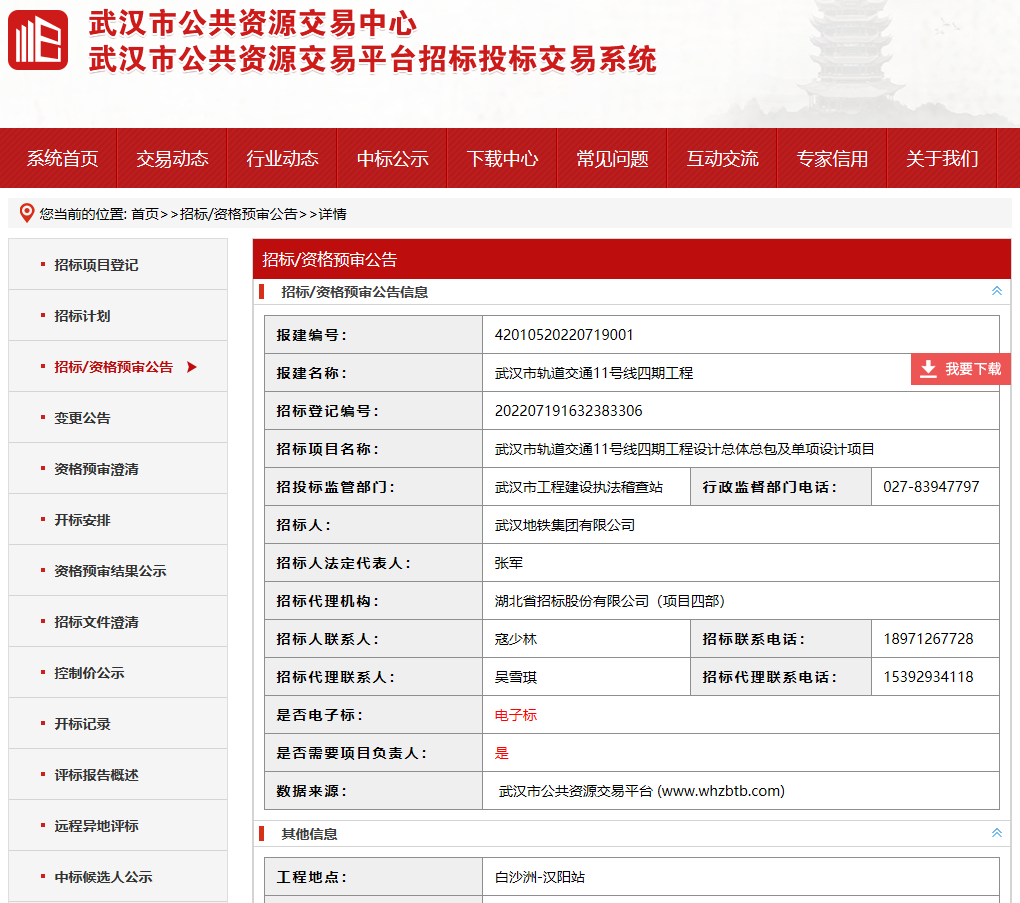Collapse the 招标/资格预审公告信息 section

tap(996, 291)
